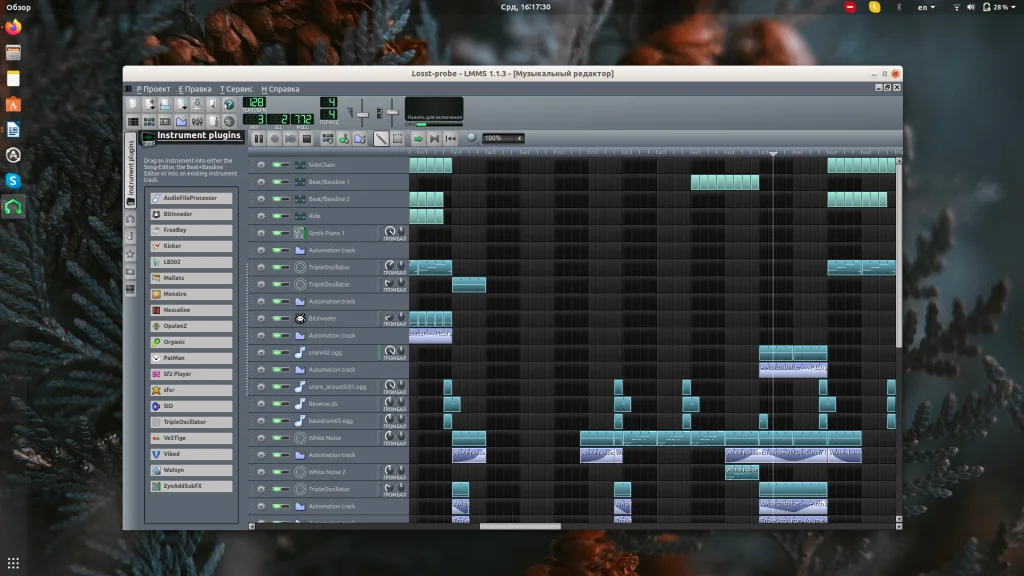Add a Beat/Bassline track
The width and height of the screenshot is (1024, 576).
(x=326, y=139)
